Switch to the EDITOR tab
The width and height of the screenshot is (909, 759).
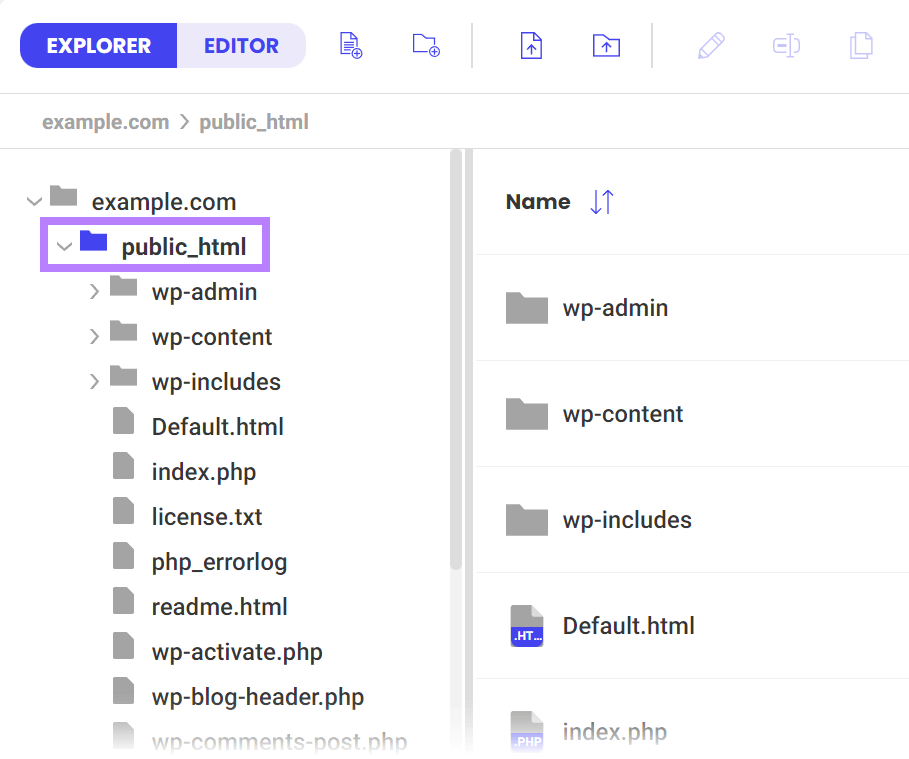click(x=240, y=45)
